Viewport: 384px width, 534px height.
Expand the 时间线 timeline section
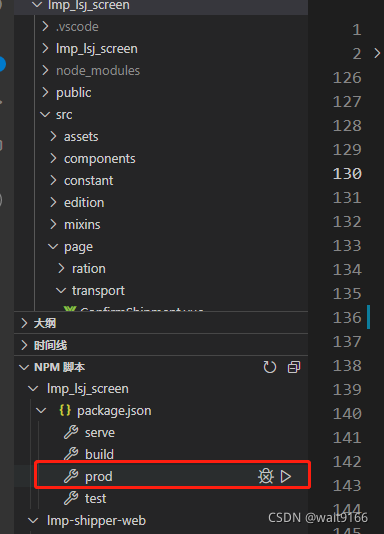click(x=24, y=345)
